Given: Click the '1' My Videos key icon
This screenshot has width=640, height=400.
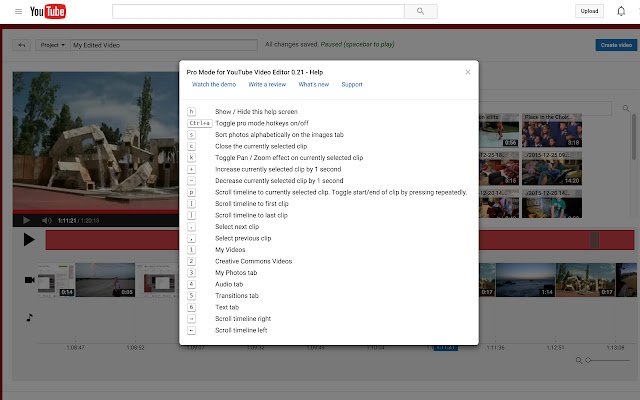Looking at the screenshot, I should (191, 249).
